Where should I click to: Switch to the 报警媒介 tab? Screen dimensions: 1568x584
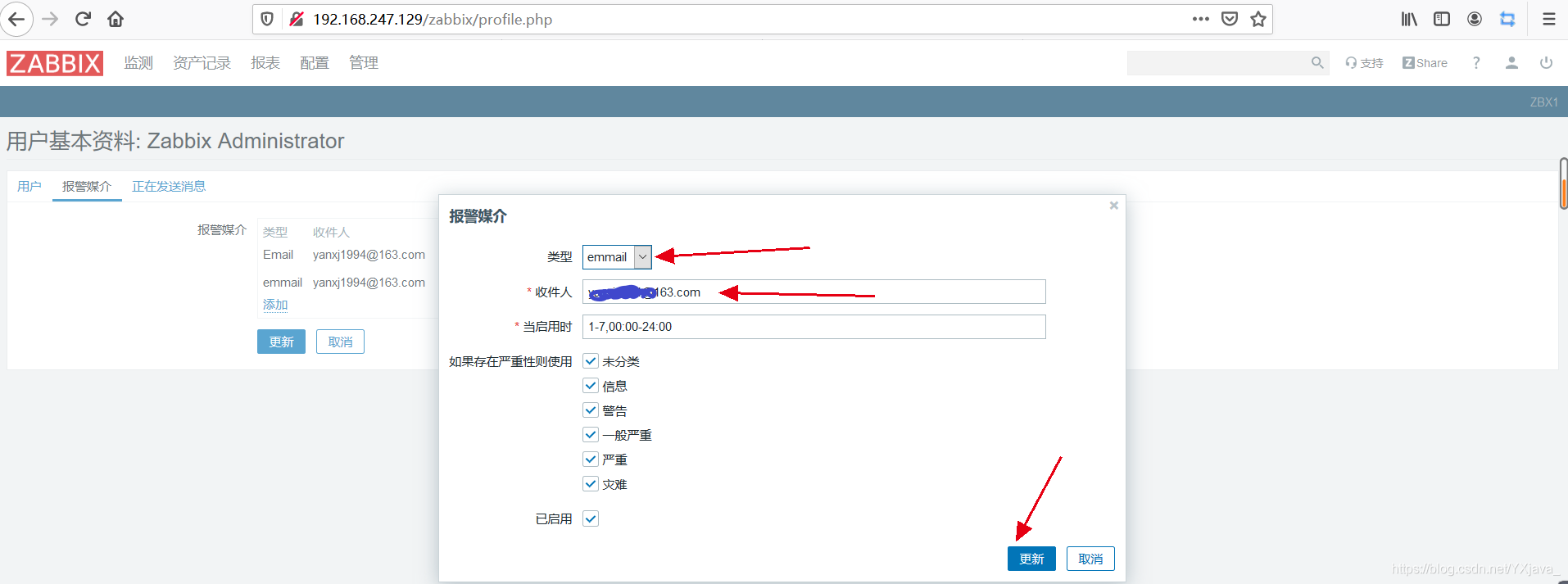click(x=87, y=187)
